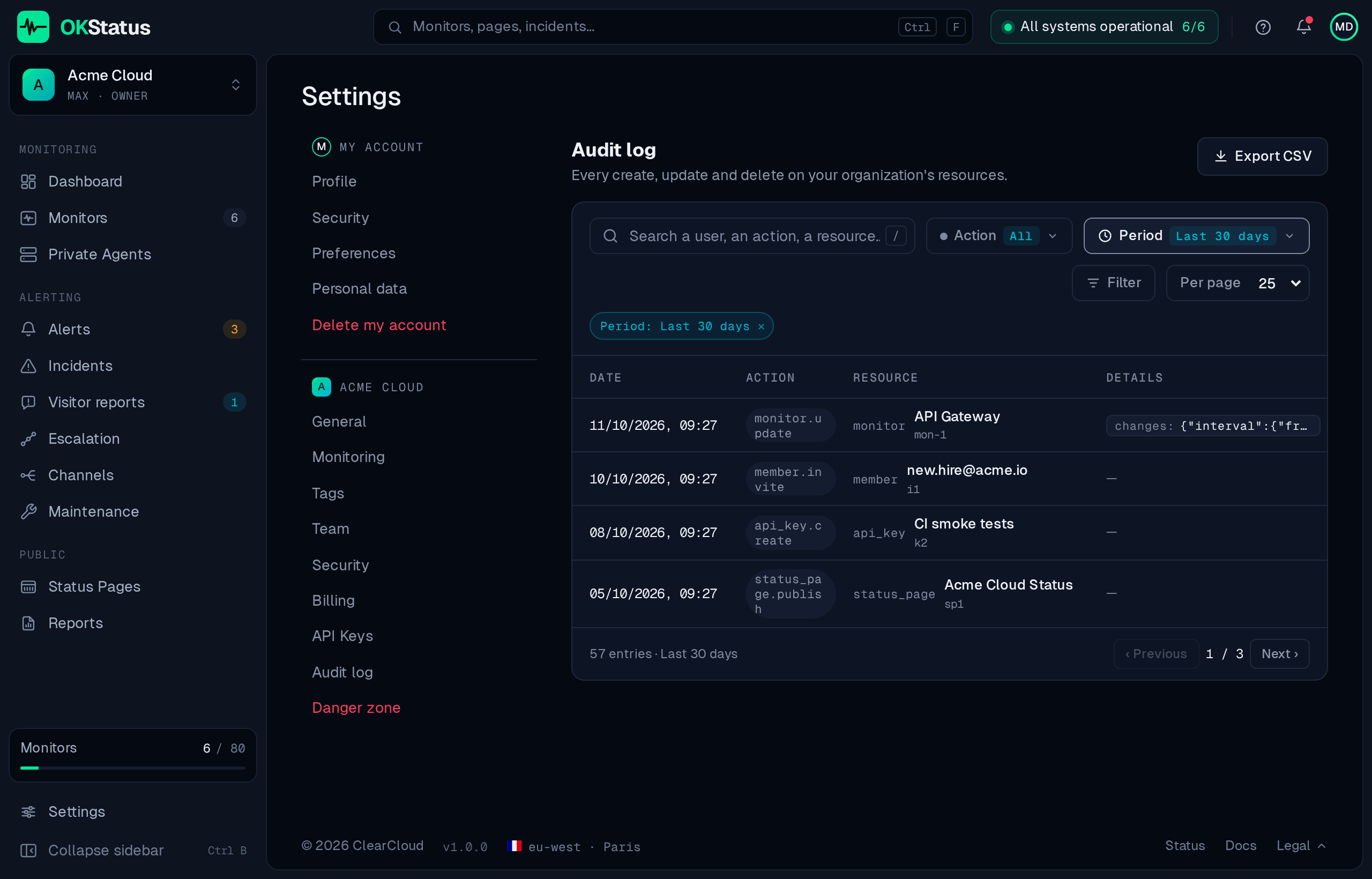The width and height of the screenshot is (1372, 879).
Task: Open the Team settings section
Action: click(x=331, y=529)
